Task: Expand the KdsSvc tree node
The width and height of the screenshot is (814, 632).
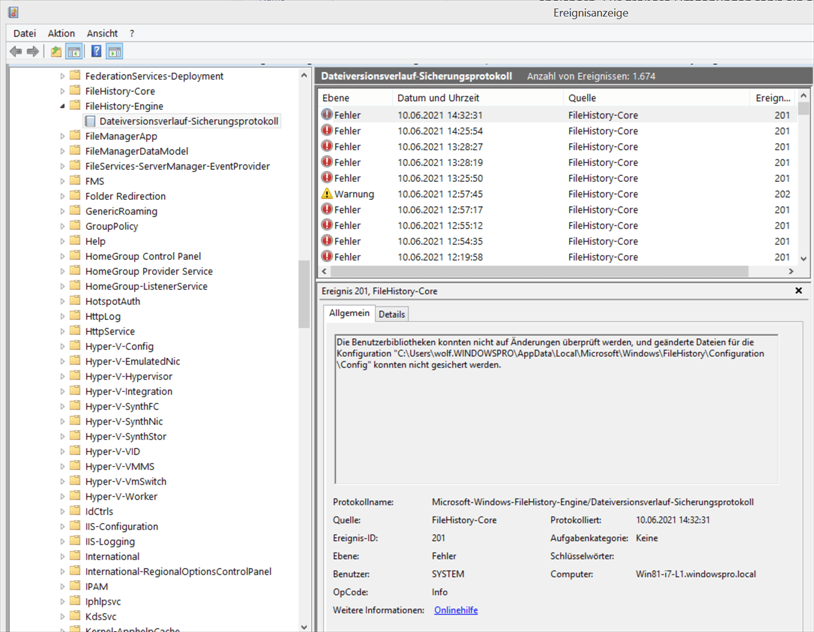Action: 62,616
